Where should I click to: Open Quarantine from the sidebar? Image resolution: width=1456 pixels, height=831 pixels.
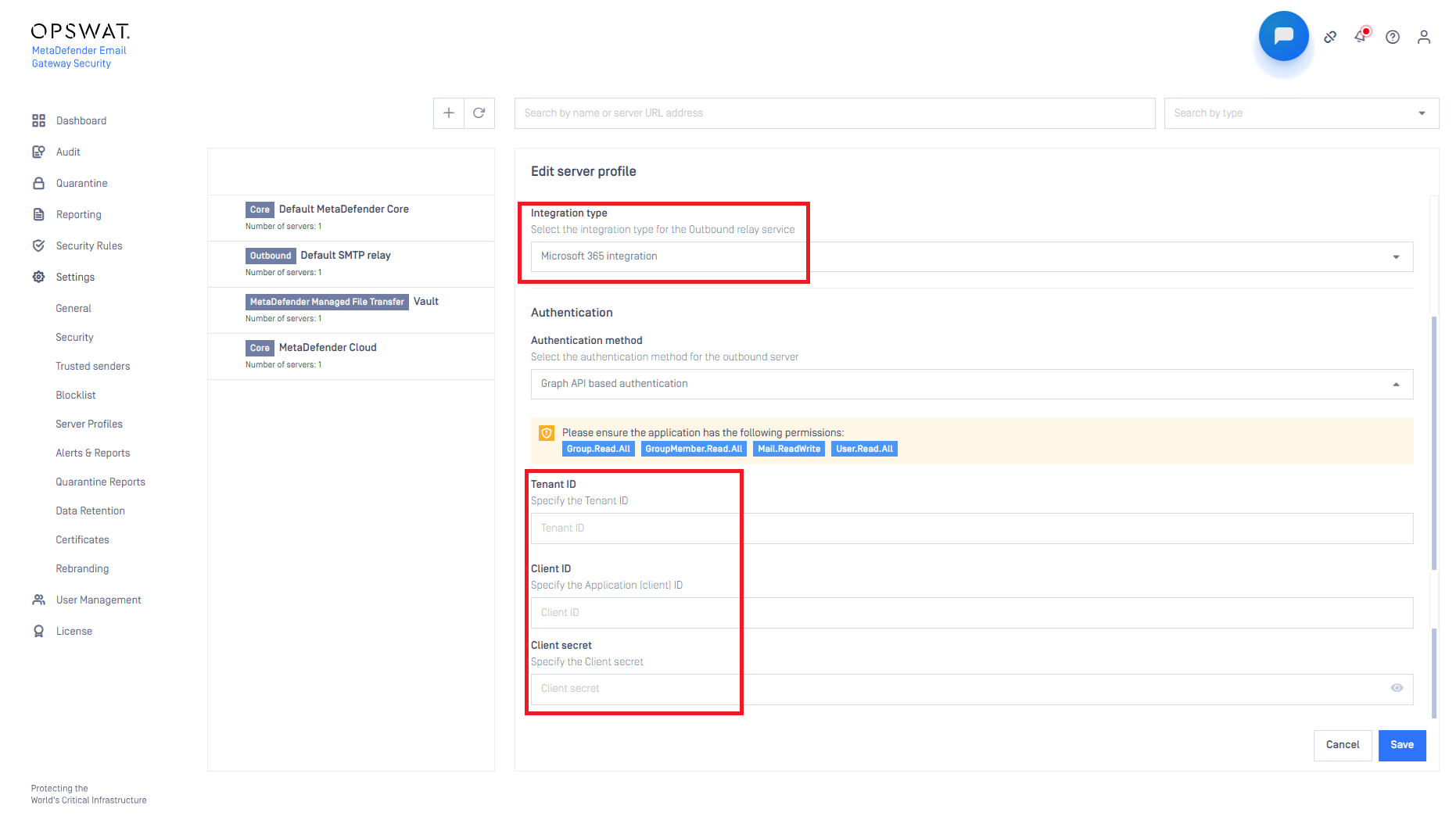pyautogui.click(x=82, y=183)
